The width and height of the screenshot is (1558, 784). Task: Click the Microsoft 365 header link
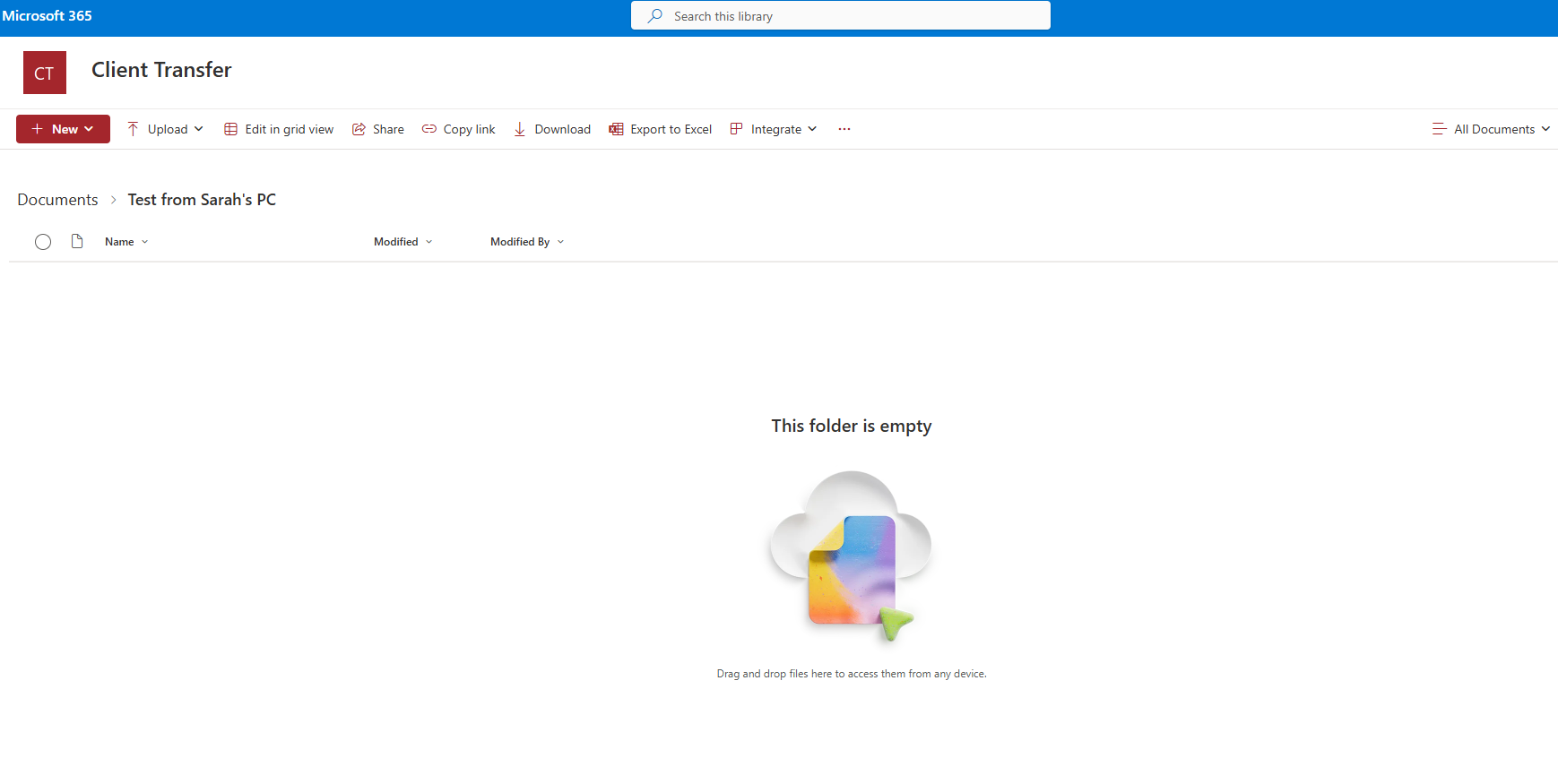47,16
